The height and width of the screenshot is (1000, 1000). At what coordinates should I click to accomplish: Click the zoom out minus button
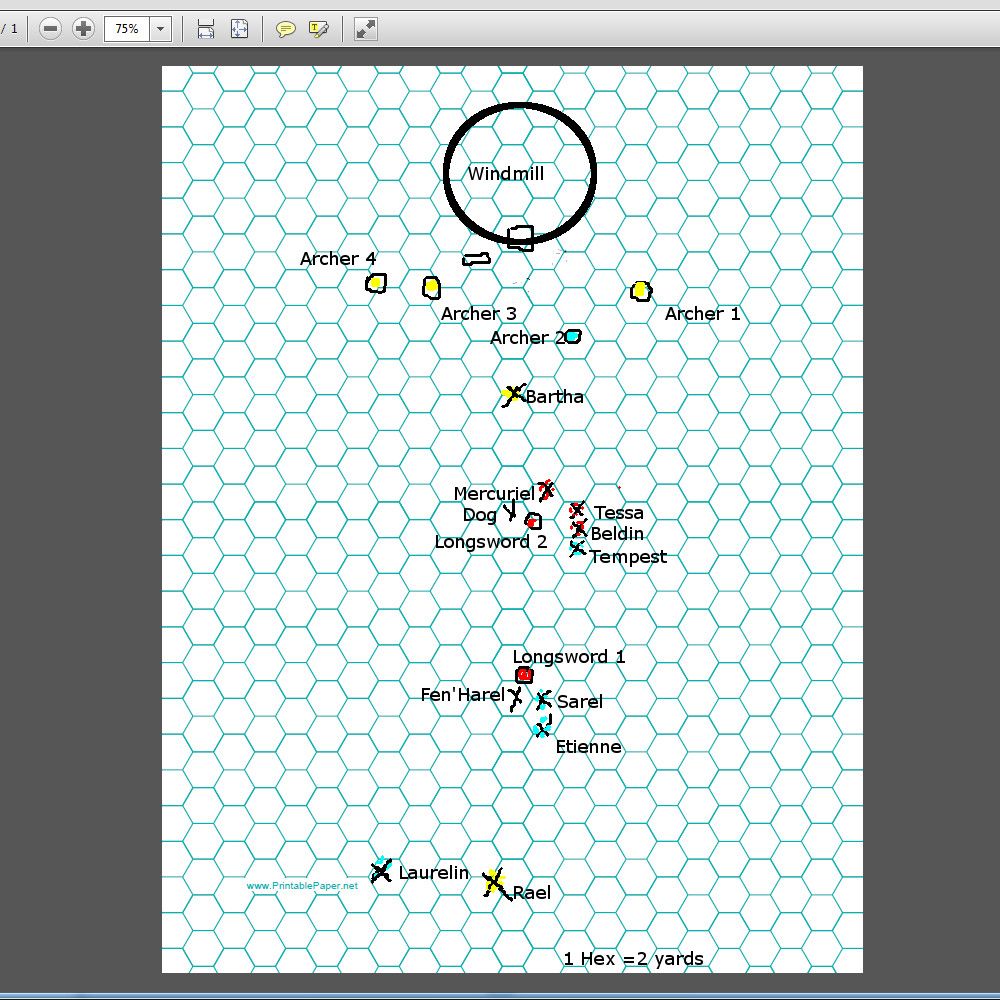tap(51, 29)
